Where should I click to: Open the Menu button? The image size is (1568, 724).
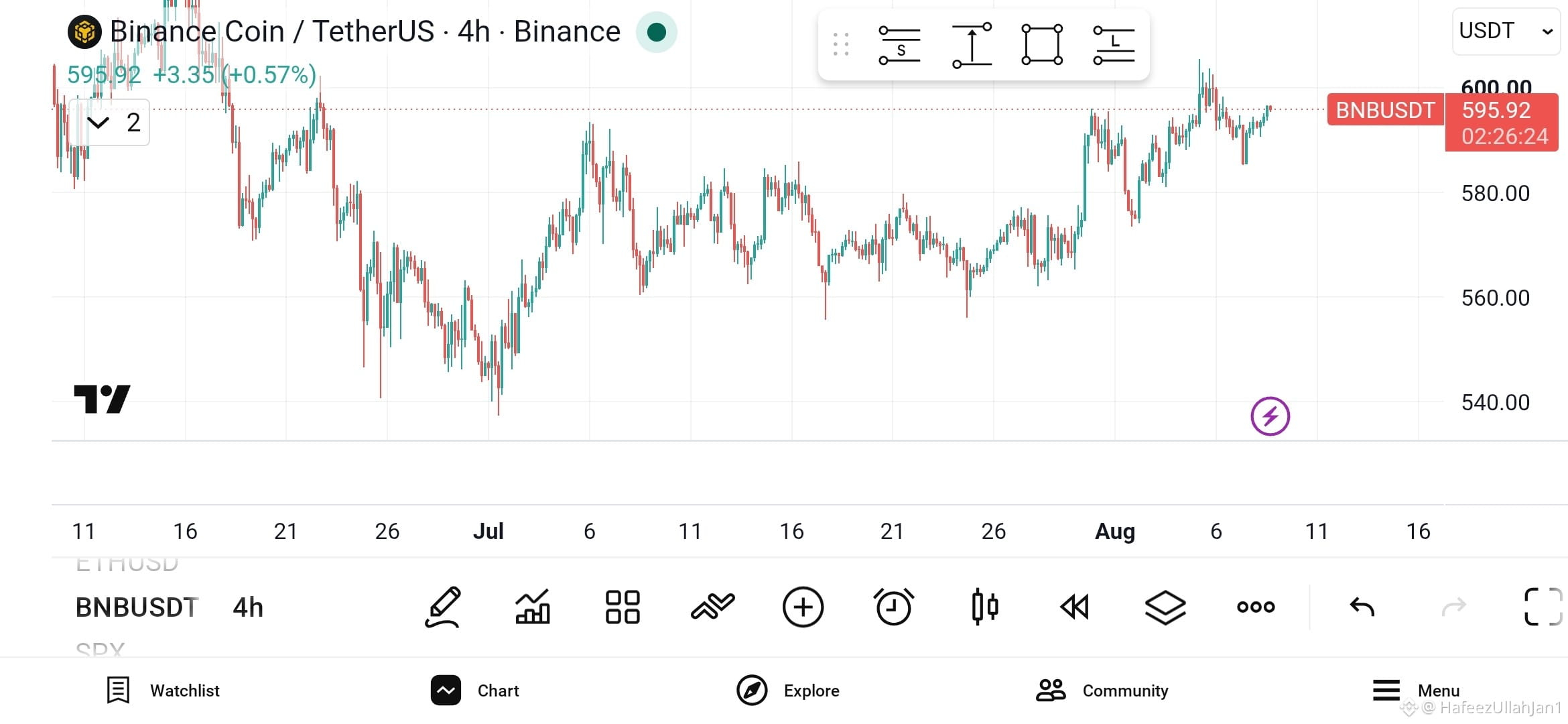1416,690
